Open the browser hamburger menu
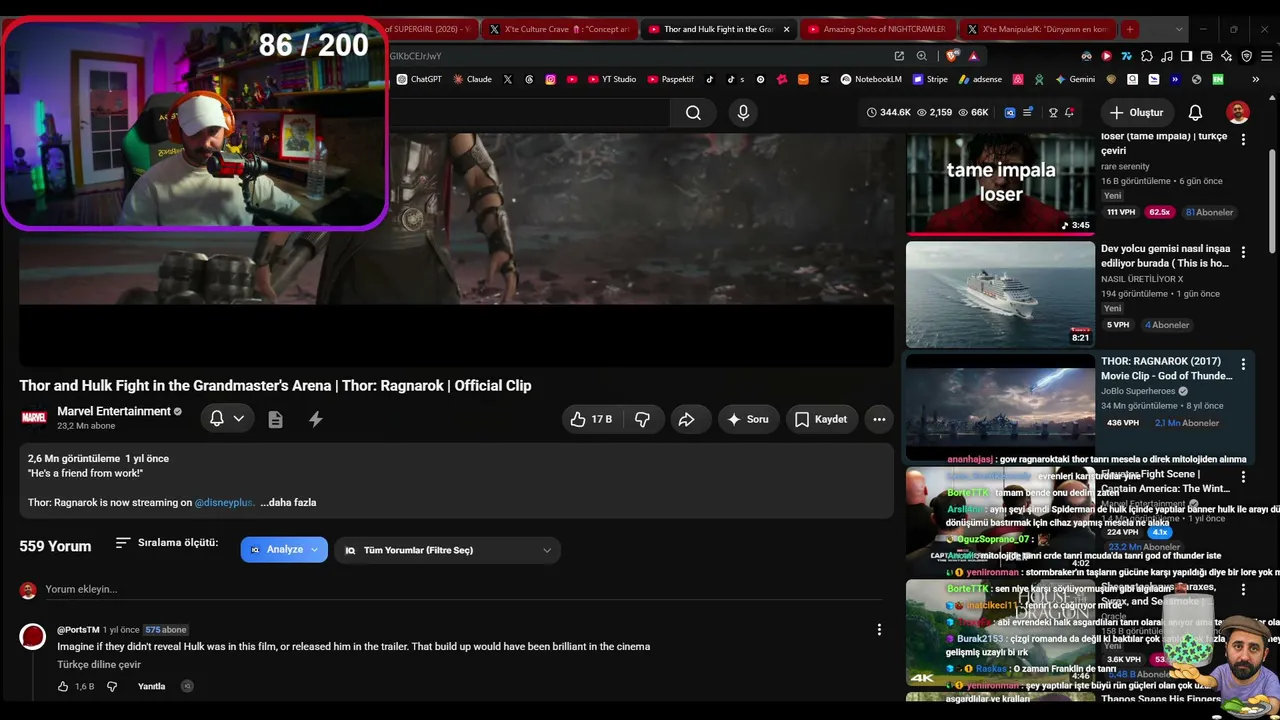 click(x=1265, y=56)
